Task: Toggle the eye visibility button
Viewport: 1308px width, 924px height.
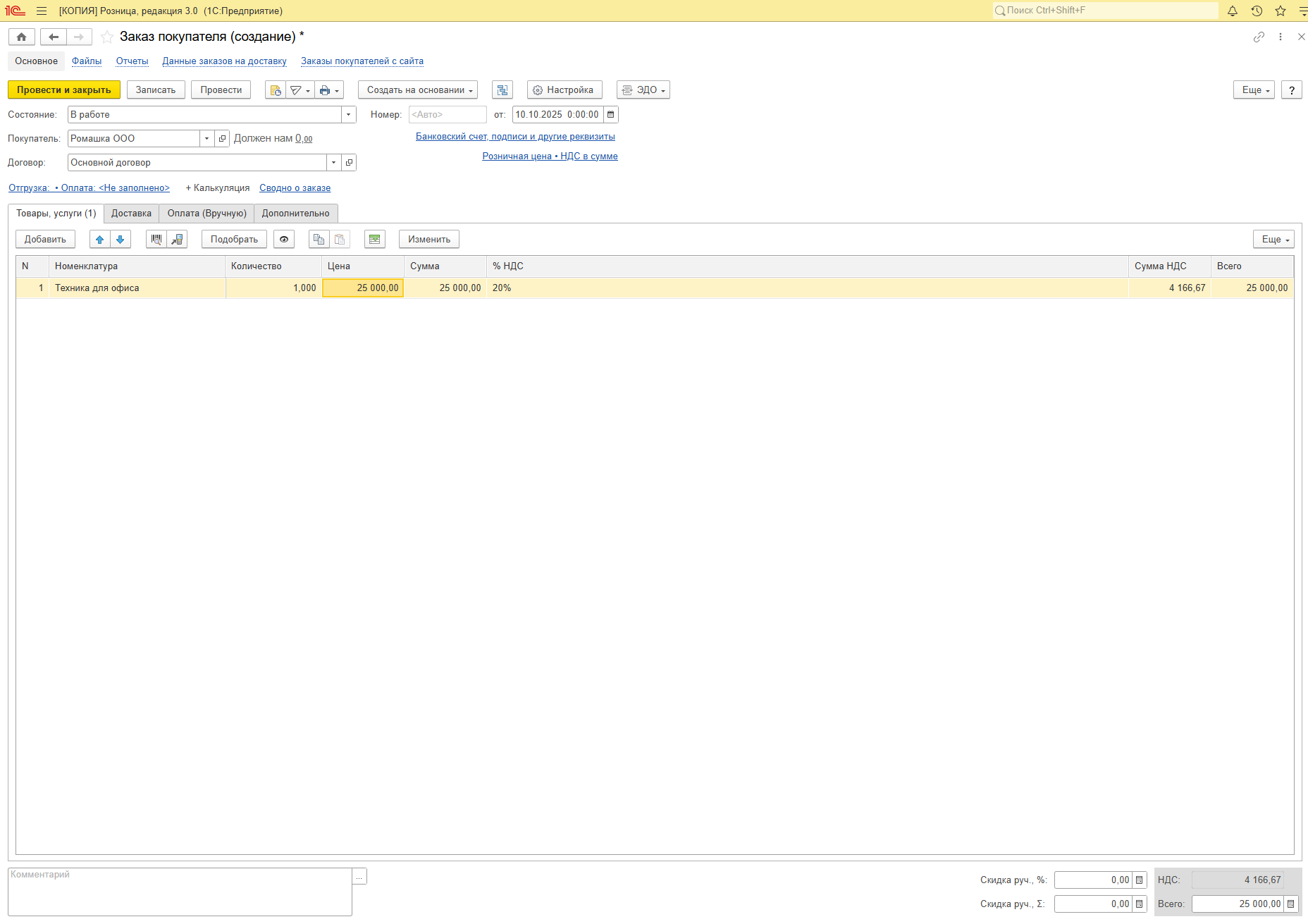Action: (x=284, y=240)
